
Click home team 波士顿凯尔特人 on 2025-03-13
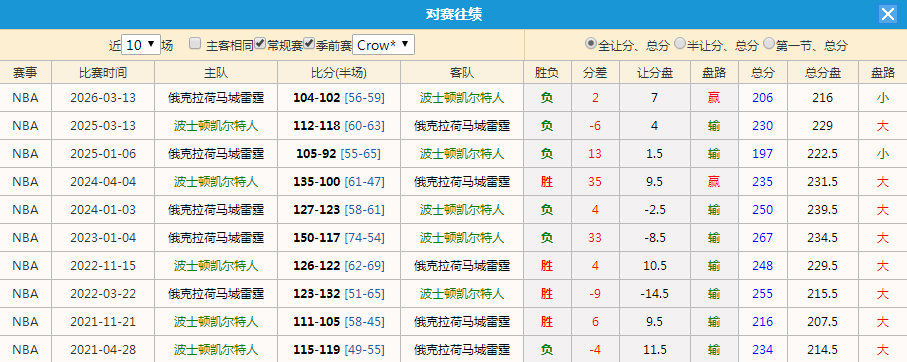pyautogui.click(x=216, y=125)
